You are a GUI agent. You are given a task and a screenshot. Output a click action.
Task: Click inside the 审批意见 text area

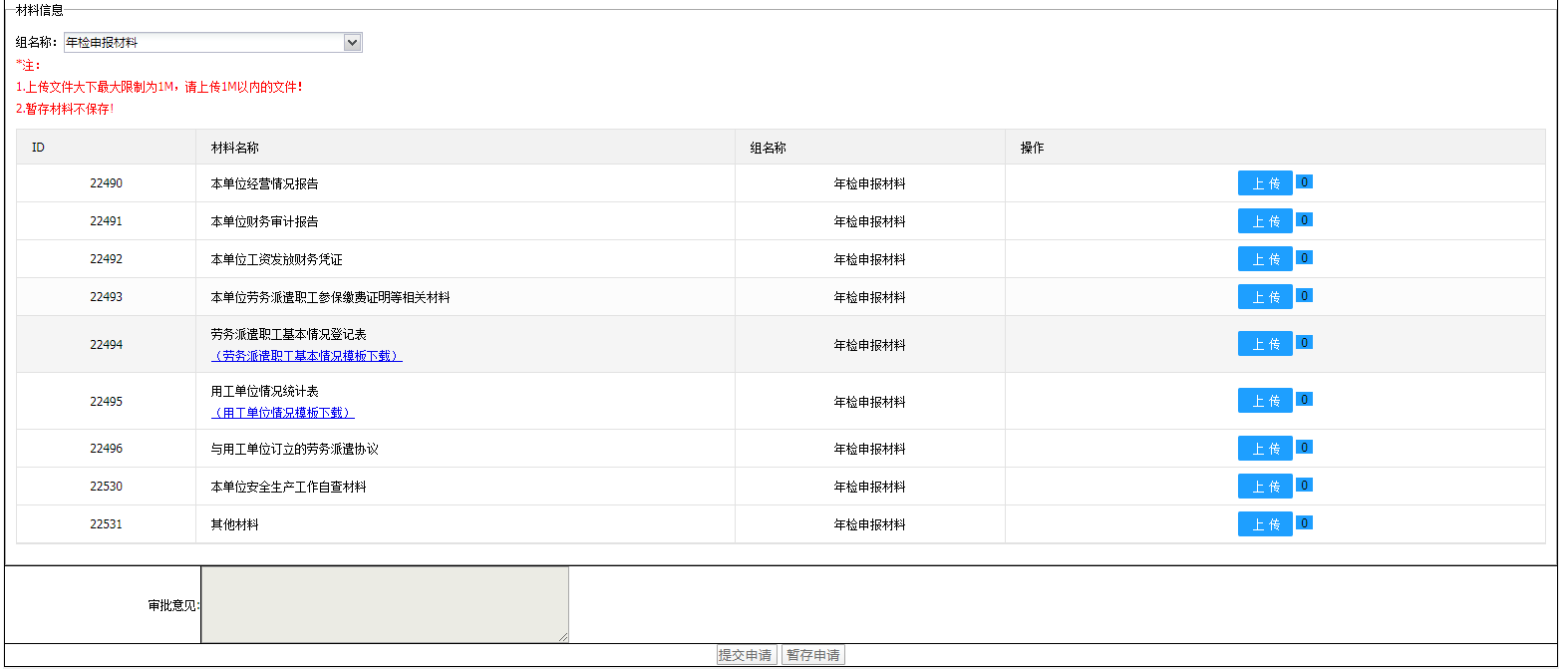(385, 604)
